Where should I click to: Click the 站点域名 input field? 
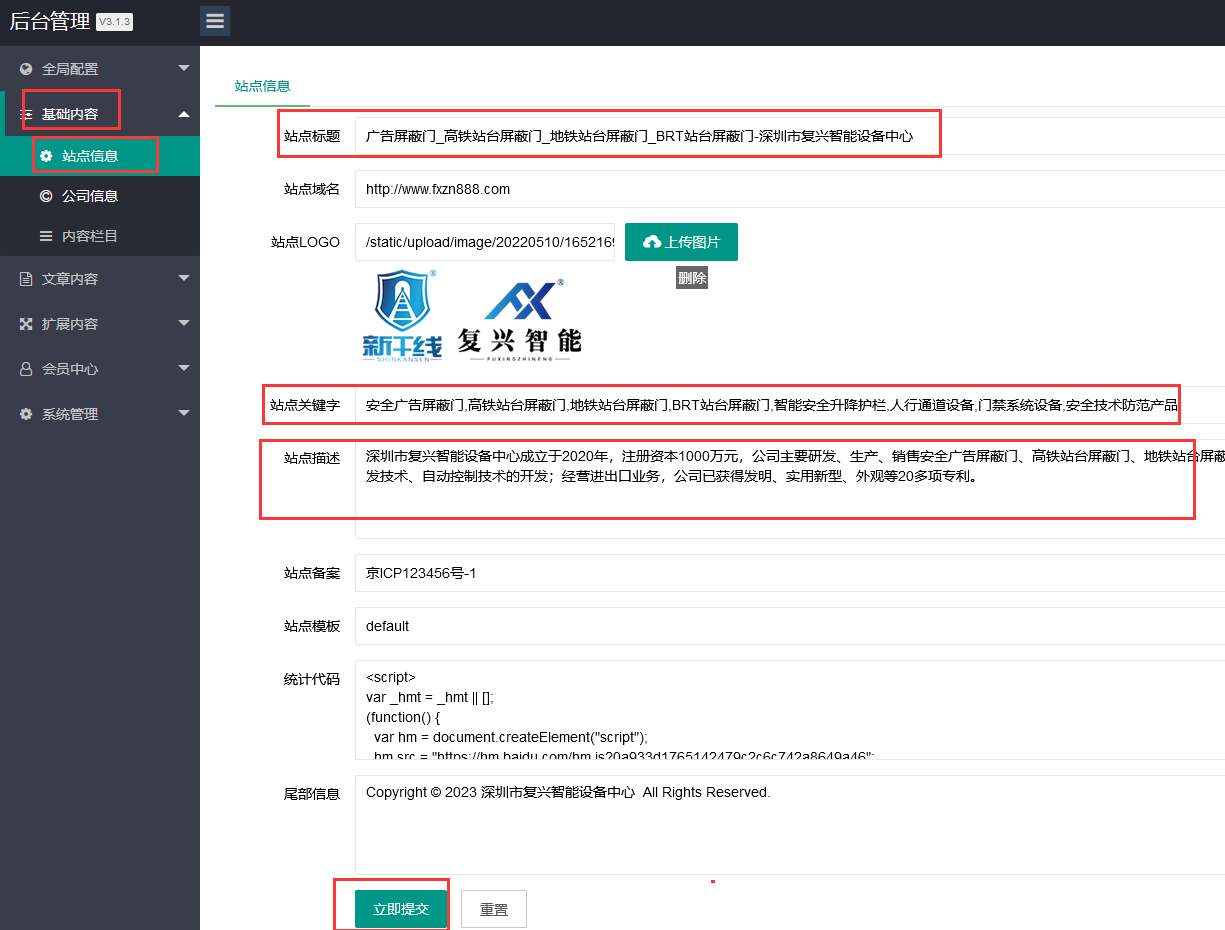pos(790,189)
